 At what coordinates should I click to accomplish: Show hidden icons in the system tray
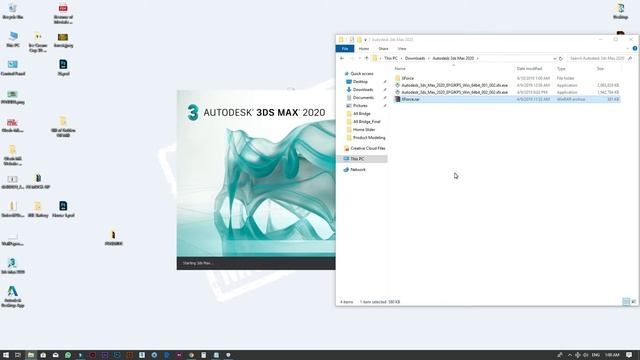pos(570,355)
